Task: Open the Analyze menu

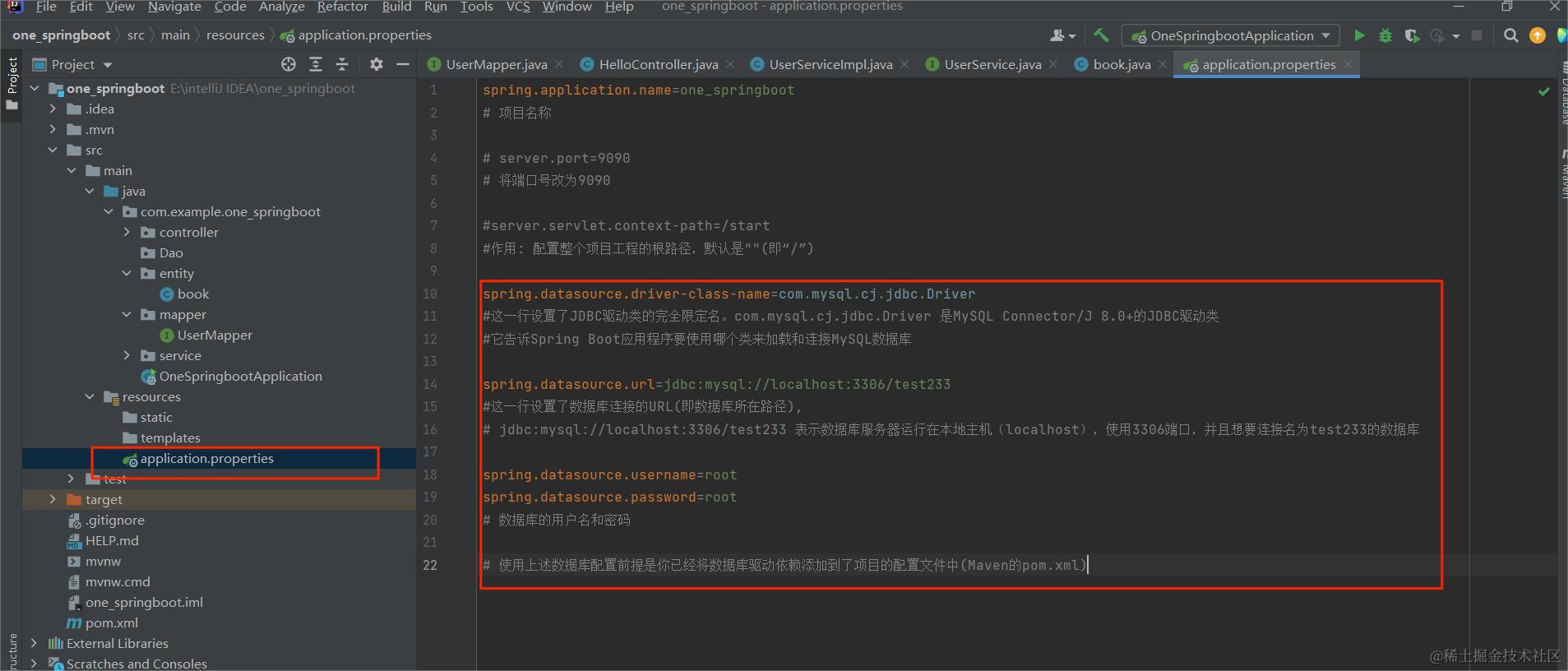Action: (282, 7)
